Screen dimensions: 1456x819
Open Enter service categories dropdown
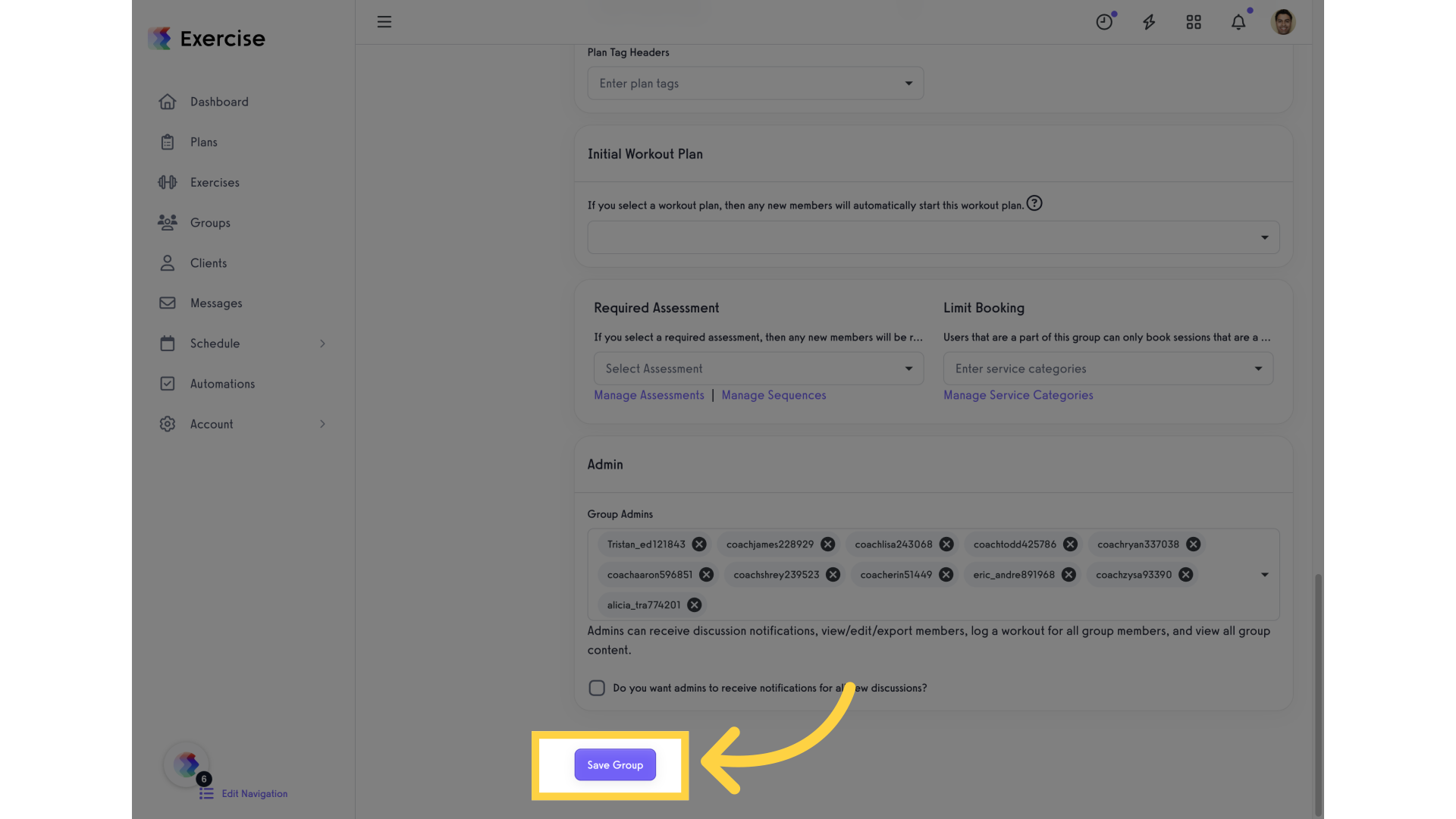click(1108, 369)
